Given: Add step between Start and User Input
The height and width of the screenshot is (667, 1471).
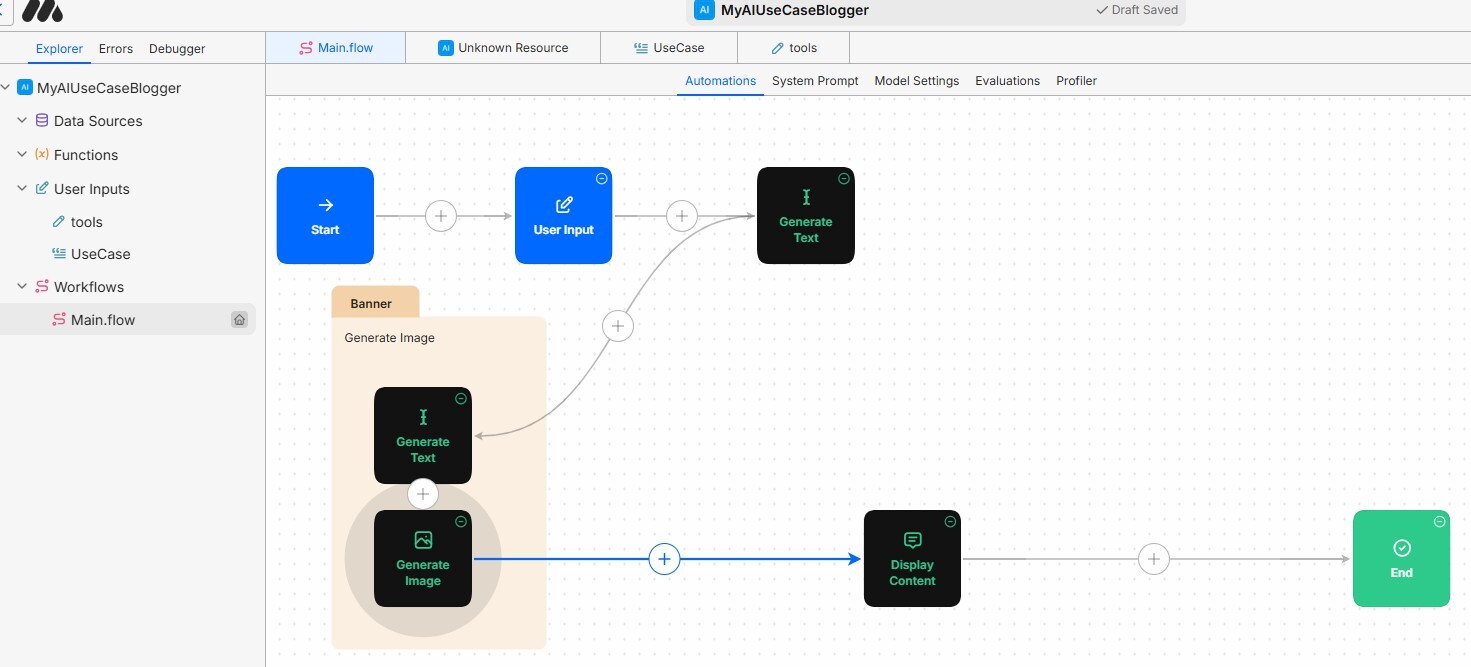Looking at the screenshot, I should (441, 216).
